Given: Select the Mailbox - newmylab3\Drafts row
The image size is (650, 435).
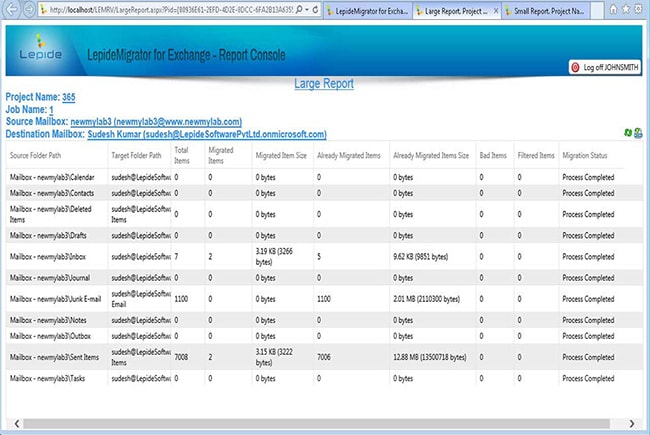Looking at the screenshot, I should 324,235.
